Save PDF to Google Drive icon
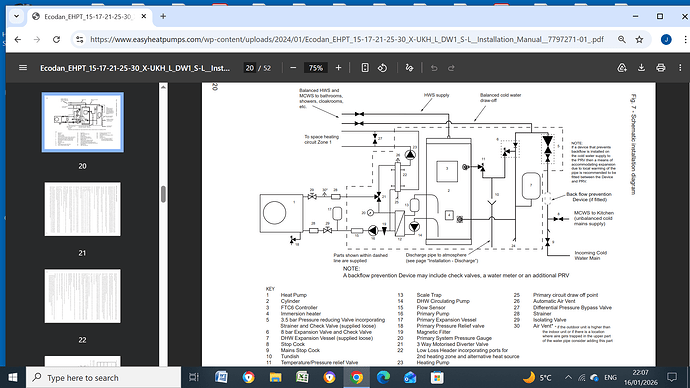690x388 pixels. tap(622, 68)
